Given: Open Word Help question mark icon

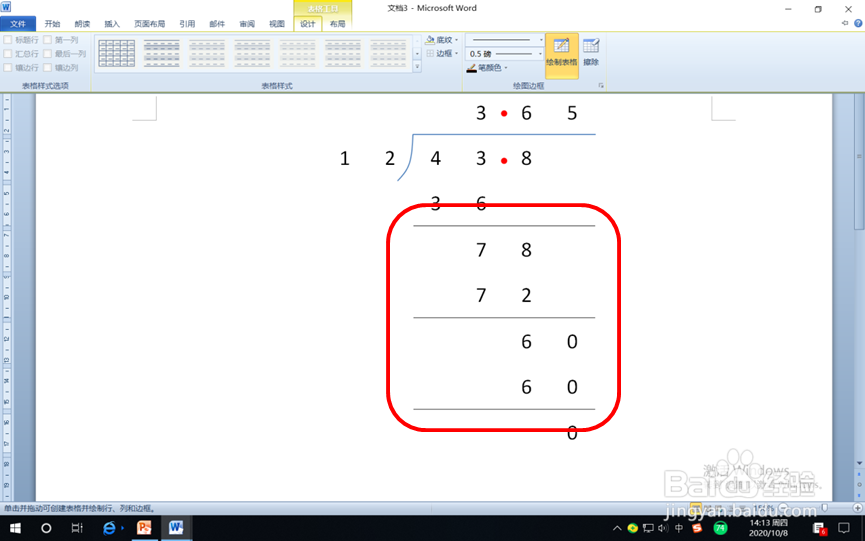Looking at the screenshot, I should click(x=858, y=23).
